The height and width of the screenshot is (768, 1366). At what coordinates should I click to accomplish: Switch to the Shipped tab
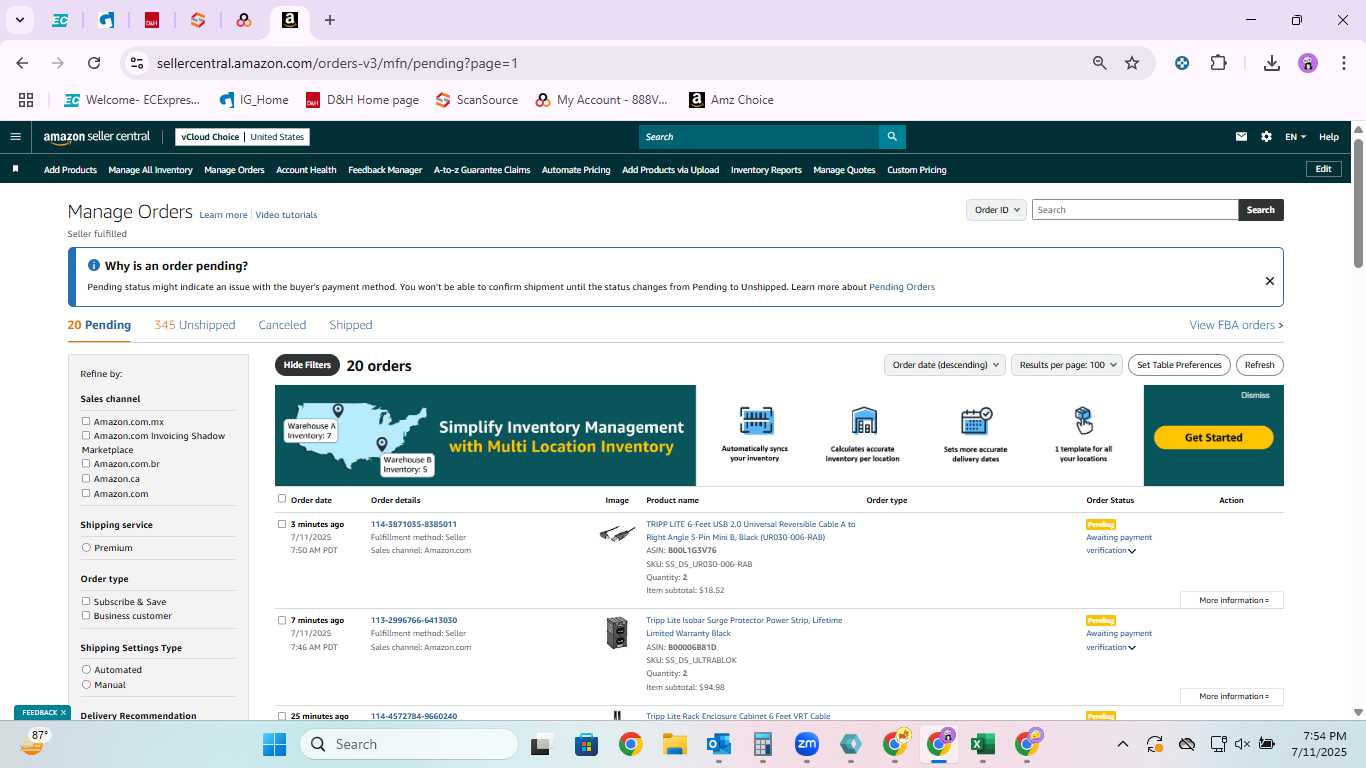click(x=350, y=325)
